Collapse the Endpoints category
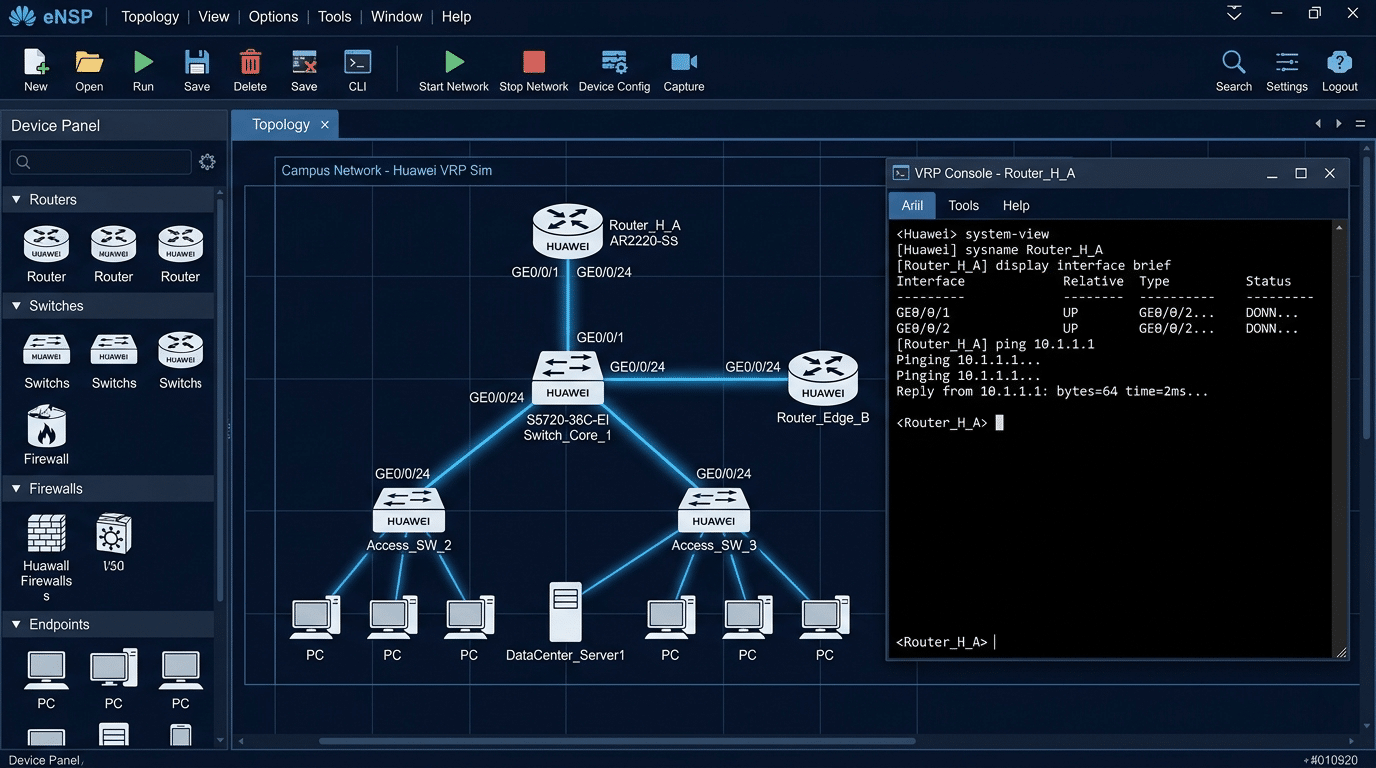This screenshot has height=768, width=1376. [x=16, y=625]
